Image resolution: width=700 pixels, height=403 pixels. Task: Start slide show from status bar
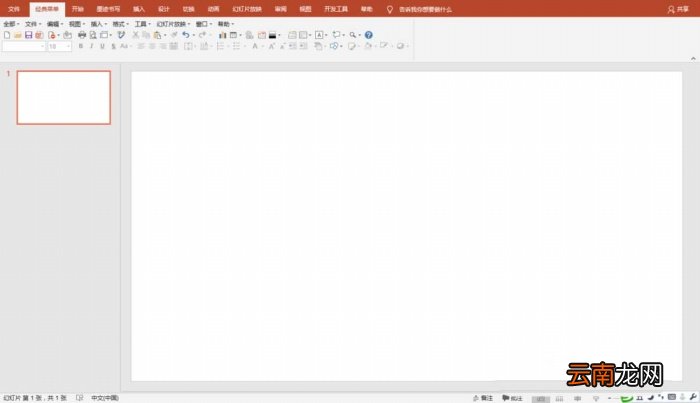point(596,398)
